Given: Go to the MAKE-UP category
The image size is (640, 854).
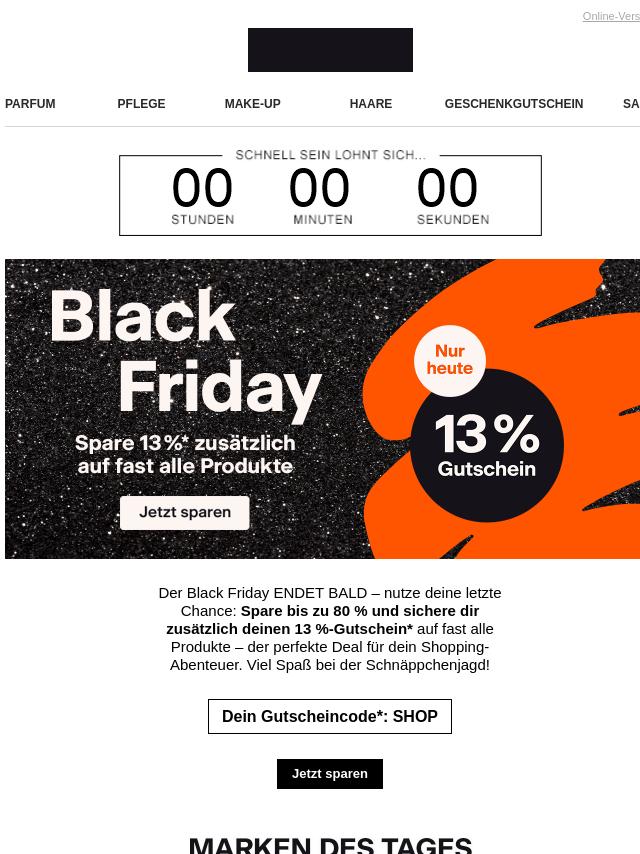Looking at the screenshot, I should tap(252, 103).
